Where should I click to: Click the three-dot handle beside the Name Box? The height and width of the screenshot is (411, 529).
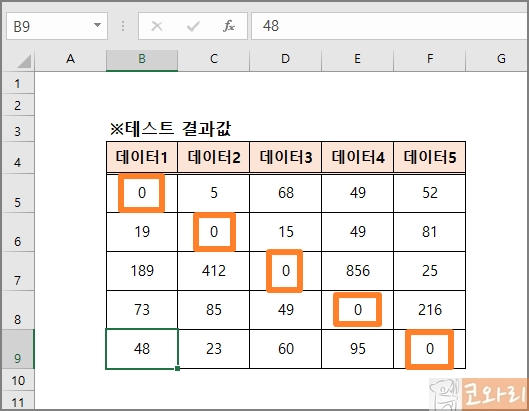click(123, 26)
